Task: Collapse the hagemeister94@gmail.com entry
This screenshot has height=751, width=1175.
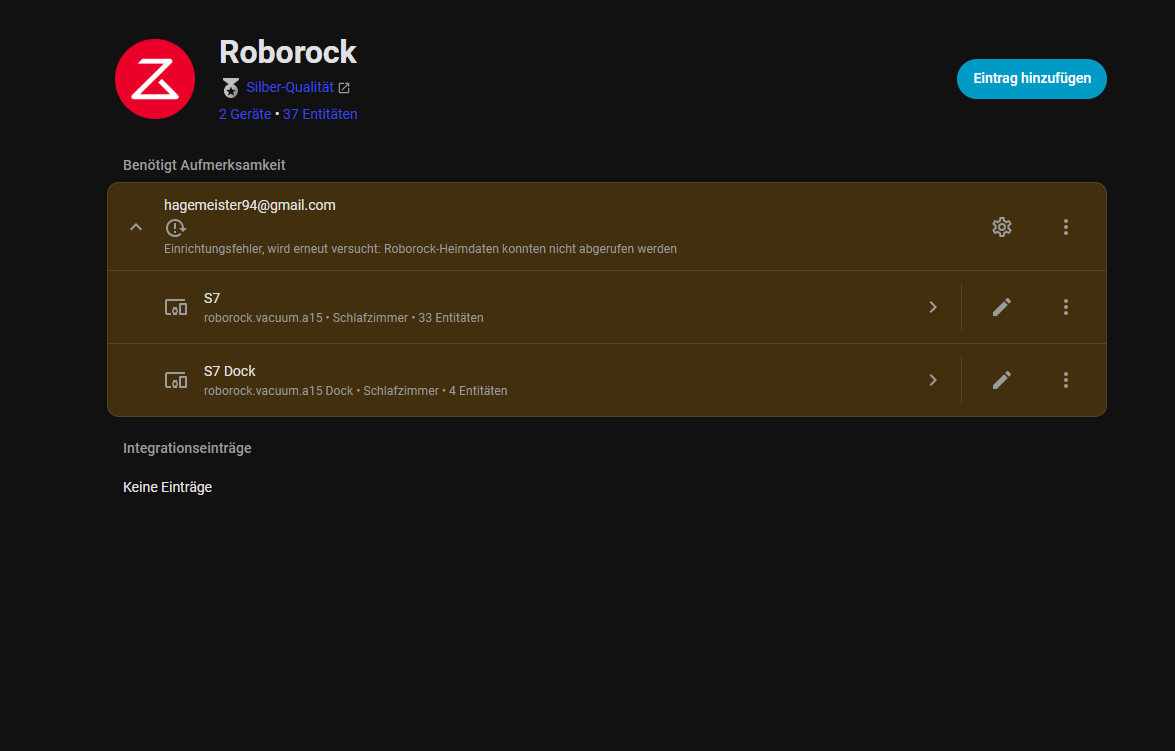Action: point(136,227)
